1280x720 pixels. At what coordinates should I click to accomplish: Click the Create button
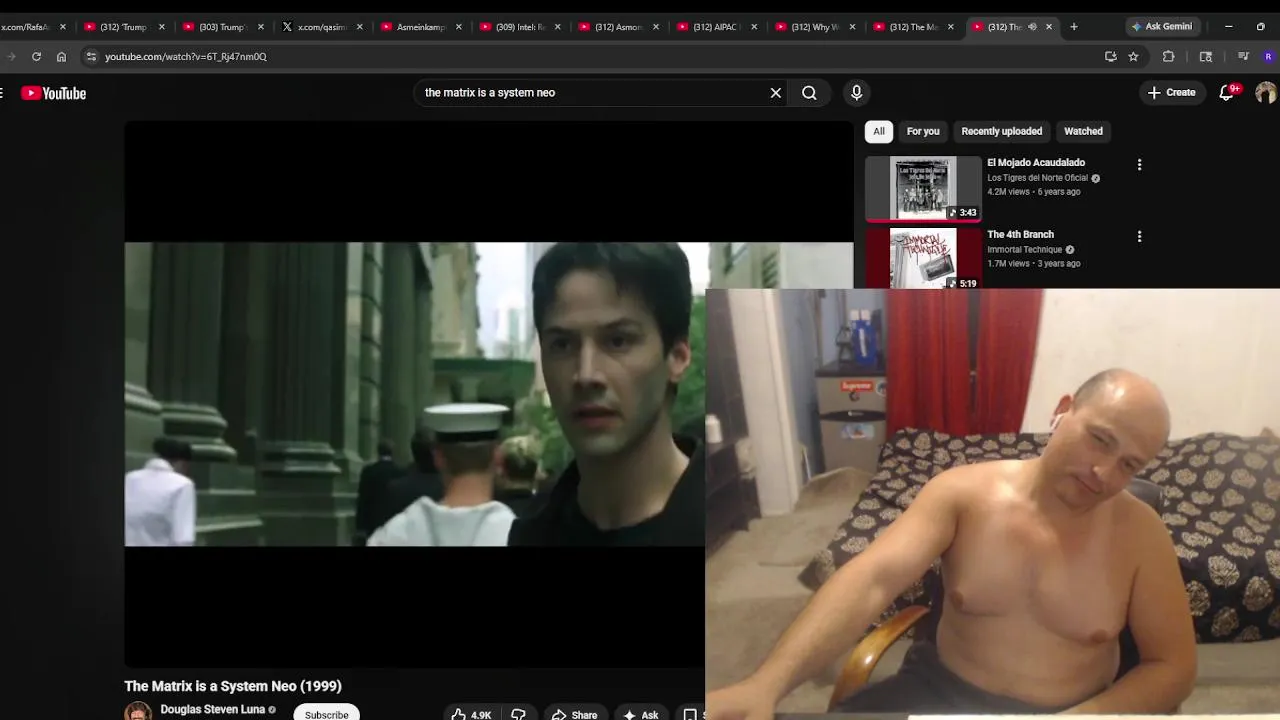pyautogui.click(x=1171, y=93)
